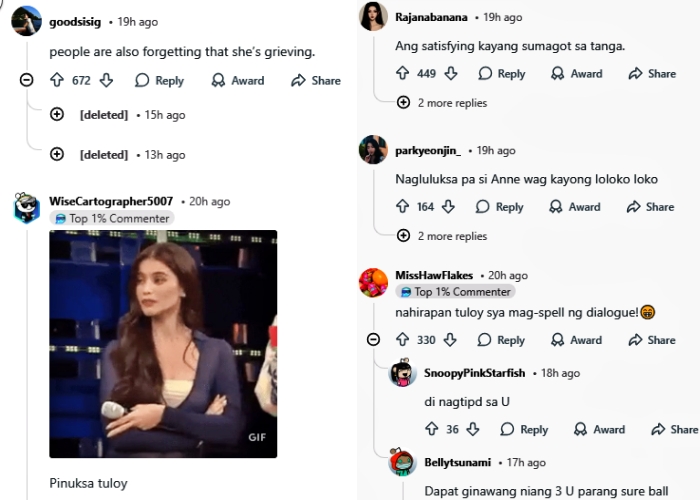Upvote Rajanabanana's comment

pyautogui.click(x=403, y=73)
